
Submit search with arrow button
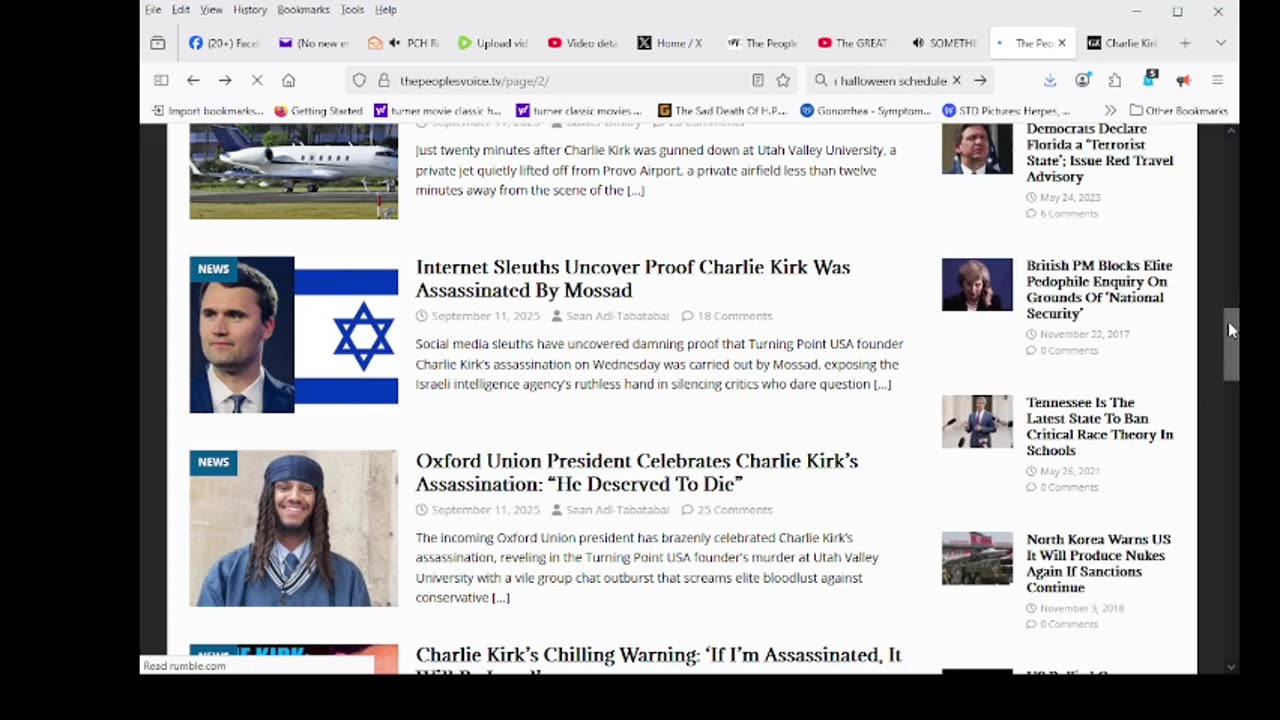coord(981,80)
